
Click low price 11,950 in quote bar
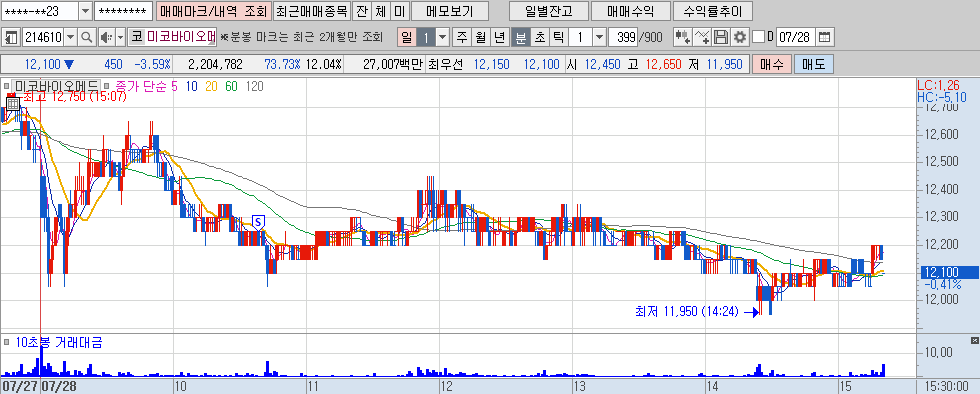(724, 64)
